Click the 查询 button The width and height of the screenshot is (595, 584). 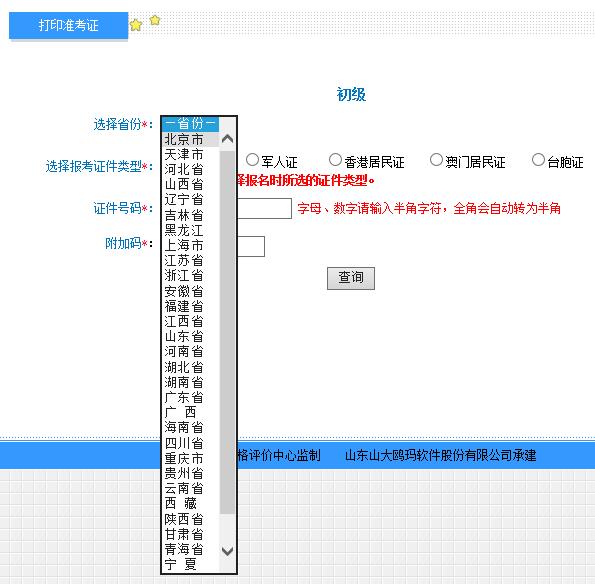click(351, 278)
